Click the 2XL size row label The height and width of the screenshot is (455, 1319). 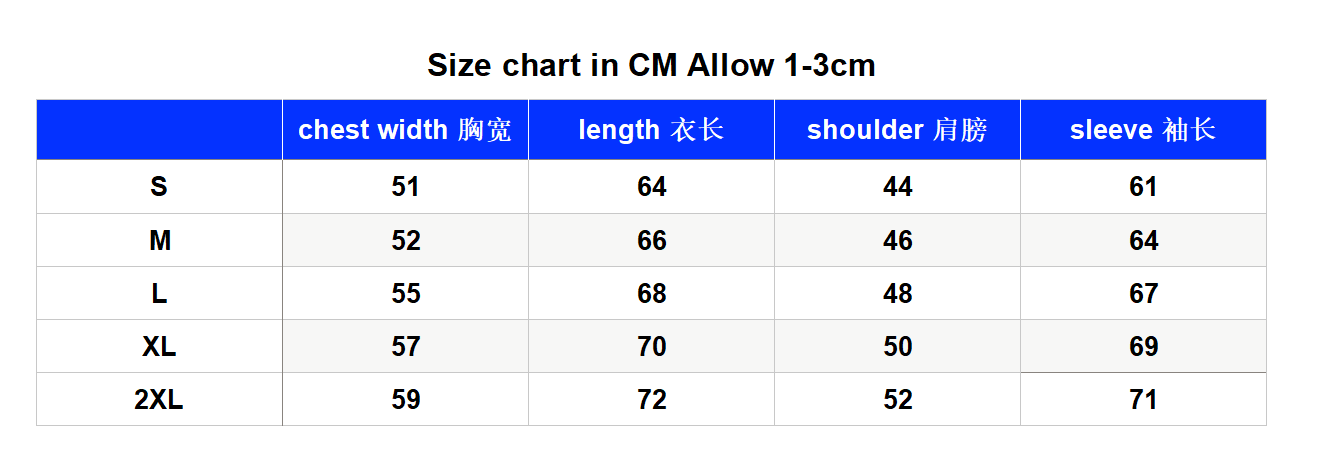159,399
